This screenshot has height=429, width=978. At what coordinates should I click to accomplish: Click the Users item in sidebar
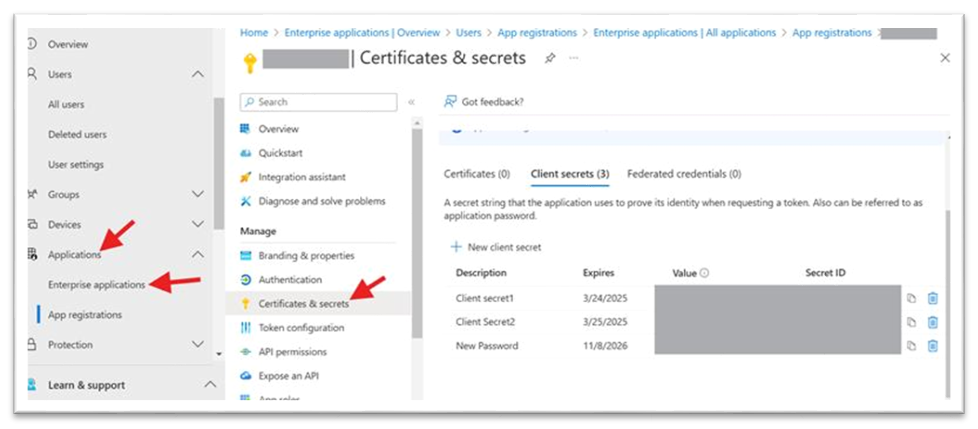60,74
